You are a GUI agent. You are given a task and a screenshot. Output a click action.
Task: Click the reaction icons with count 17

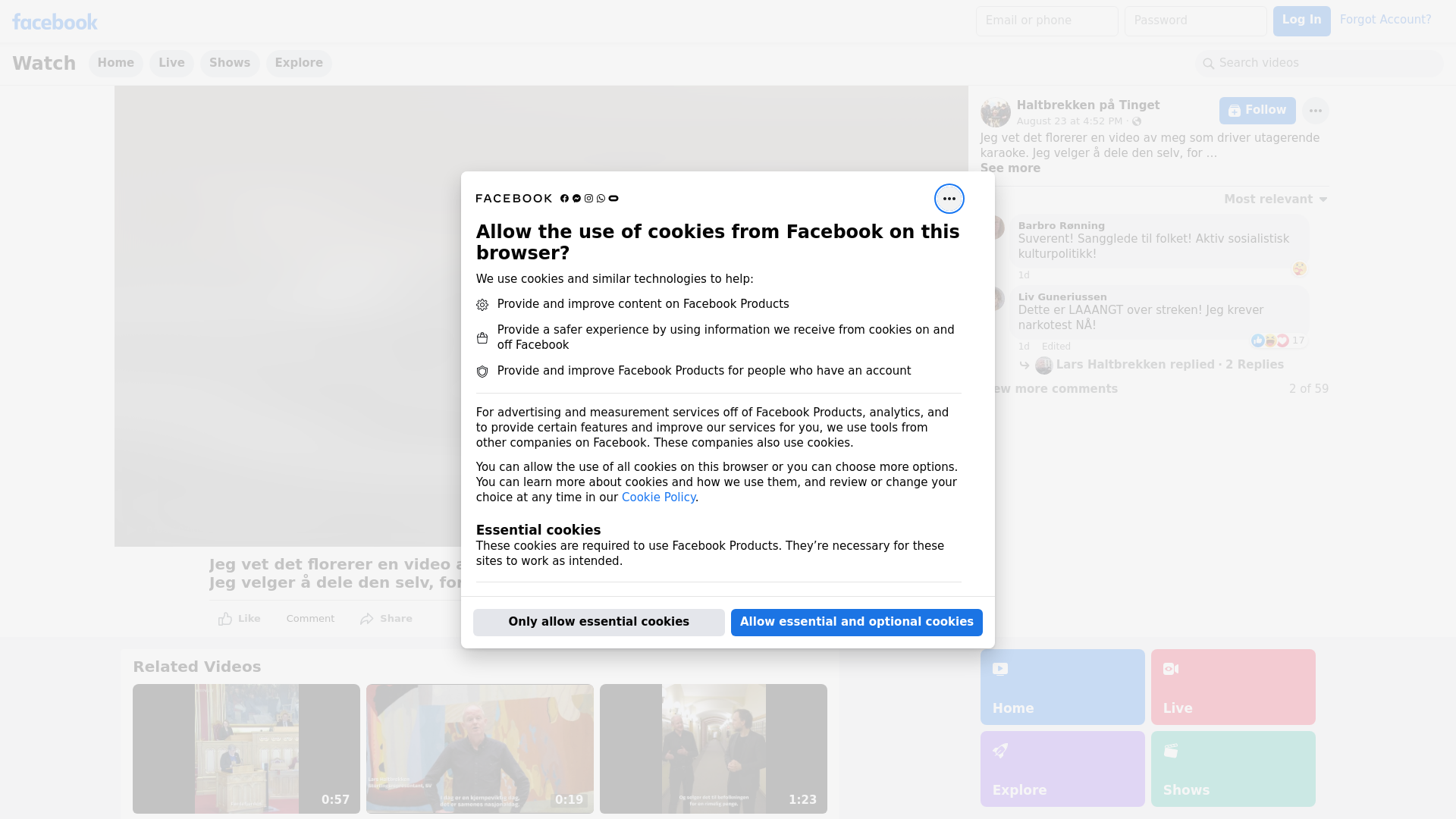tap(1278, 340)
